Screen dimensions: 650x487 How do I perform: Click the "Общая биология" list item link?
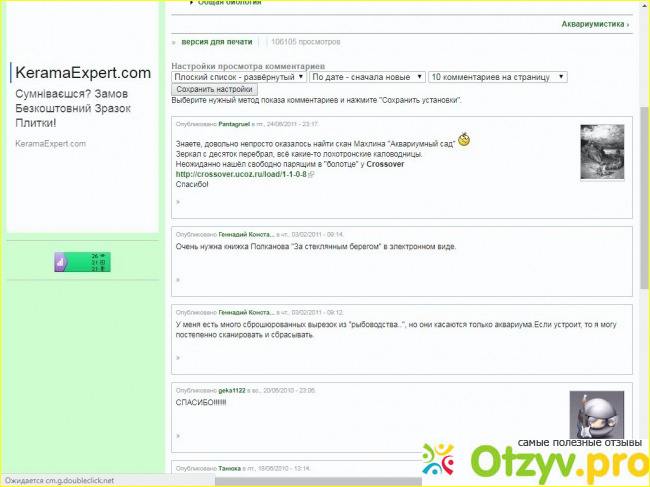coord(229,3)
